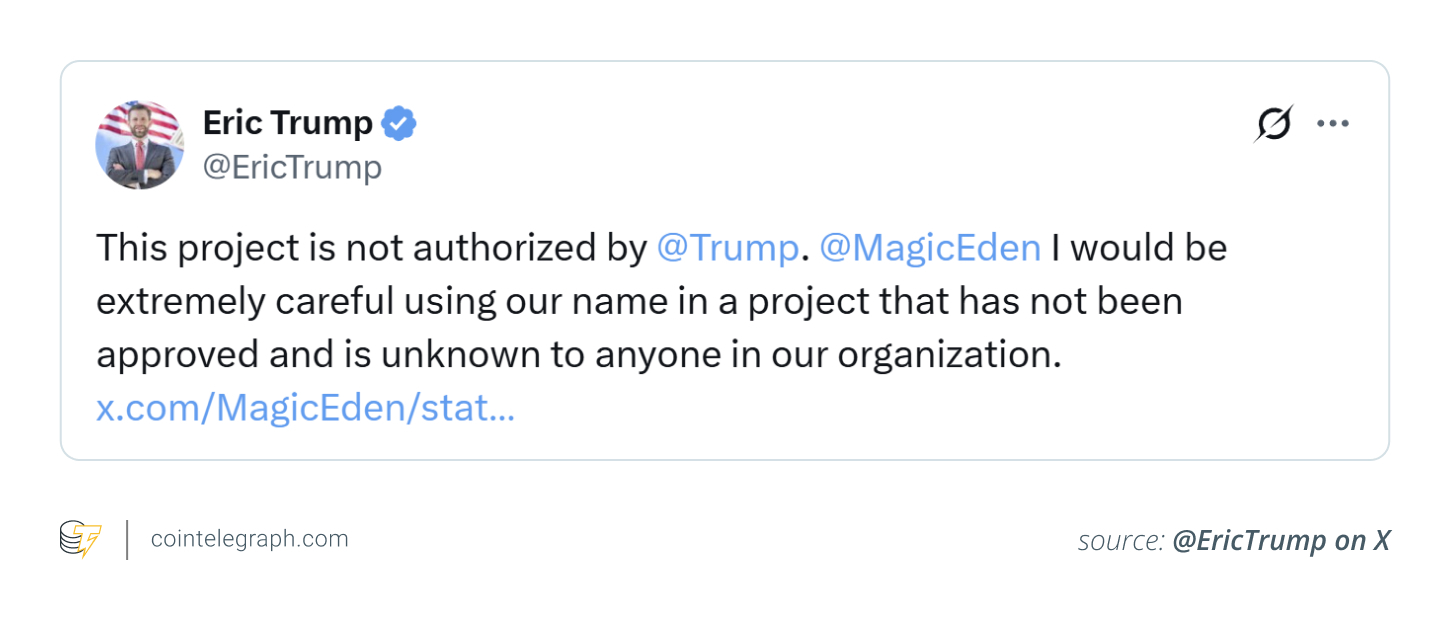
Task: Open the @MagicEden mention link
Action: pos(930,248)
